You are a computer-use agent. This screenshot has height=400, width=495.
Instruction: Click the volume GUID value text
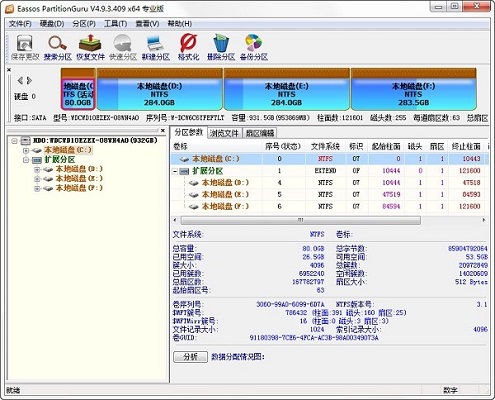(x=314, y=338)
